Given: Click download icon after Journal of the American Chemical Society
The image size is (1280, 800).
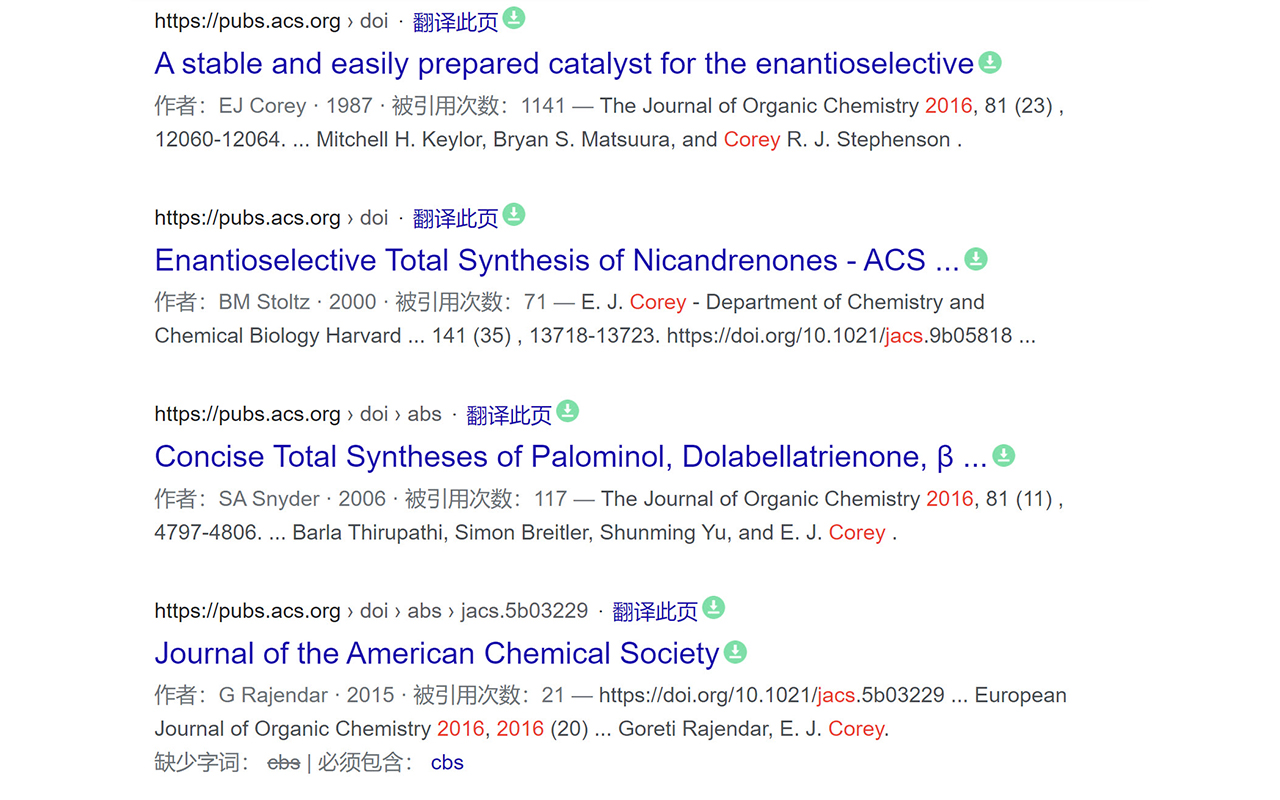Looking at the screenshot, I should (735, 653).
